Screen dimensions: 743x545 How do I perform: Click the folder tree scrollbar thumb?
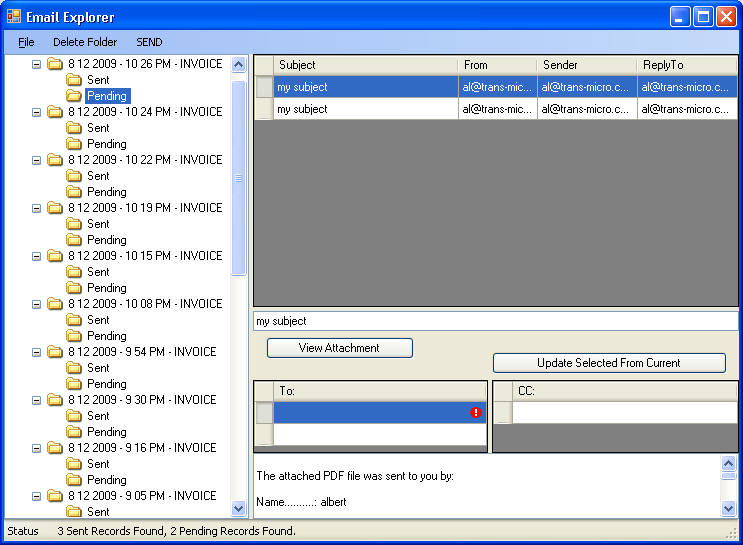238,178
